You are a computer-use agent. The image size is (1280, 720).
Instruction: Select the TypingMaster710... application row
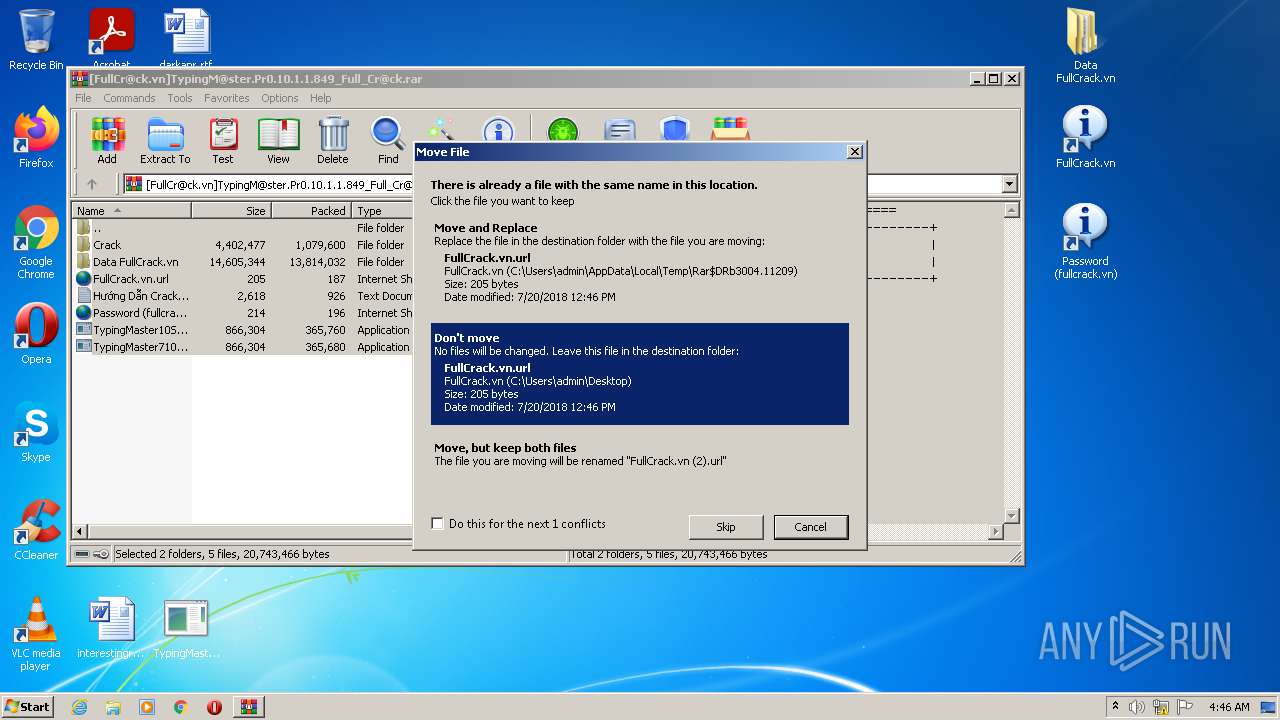243,347
